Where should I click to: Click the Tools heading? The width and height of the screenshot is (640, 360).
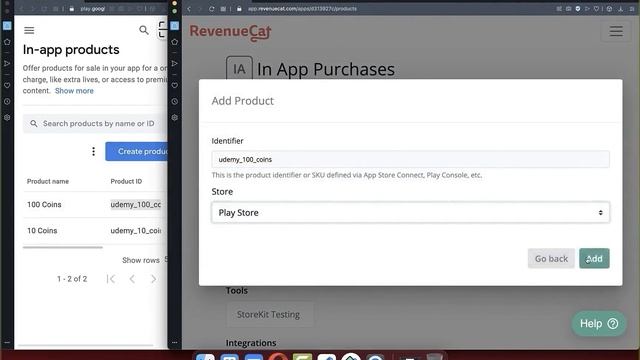click(237, 291)
